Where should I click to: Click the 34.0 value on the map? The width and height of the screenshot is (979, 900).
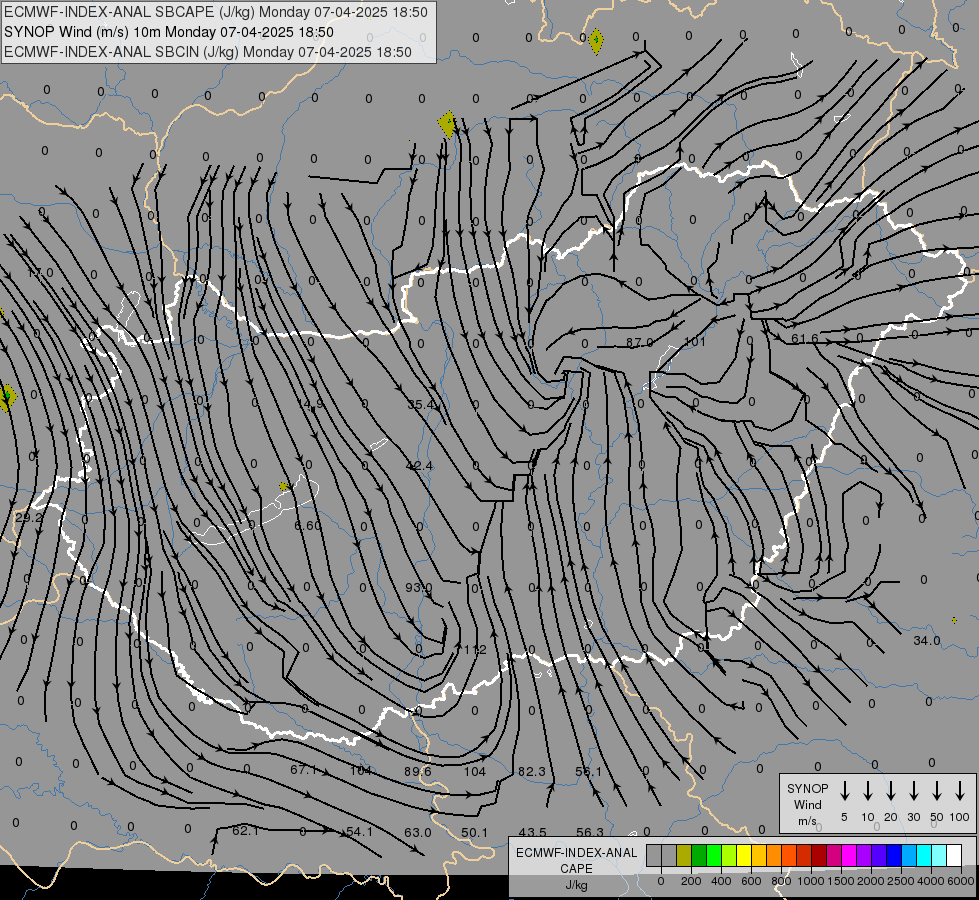(x=927, y=641)
